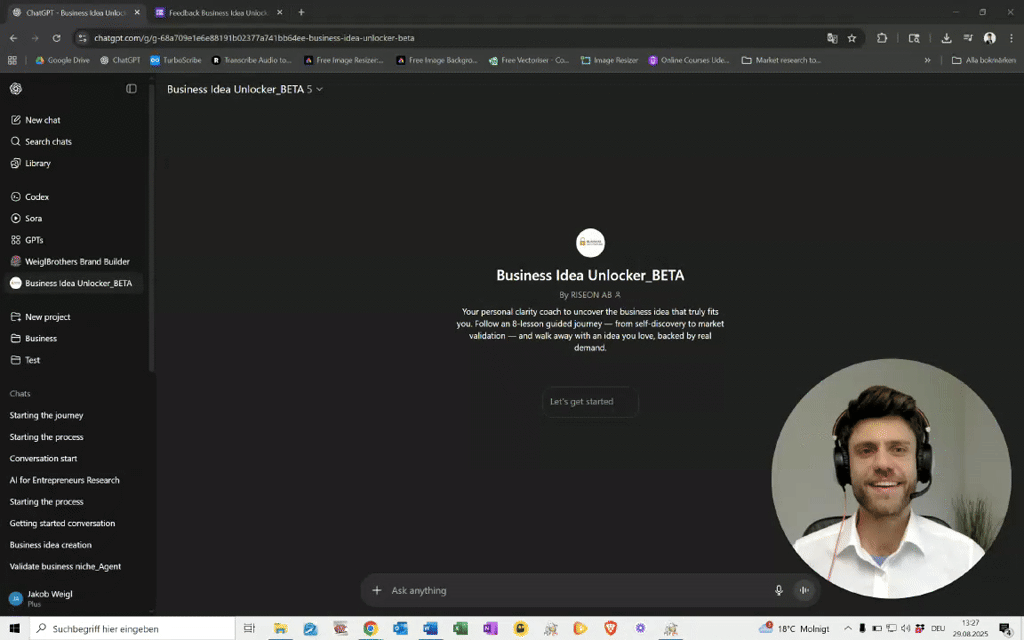Click the ChatGPT logo in the sidebar
Screen dimensions: 1024x640
pos(16,89)
